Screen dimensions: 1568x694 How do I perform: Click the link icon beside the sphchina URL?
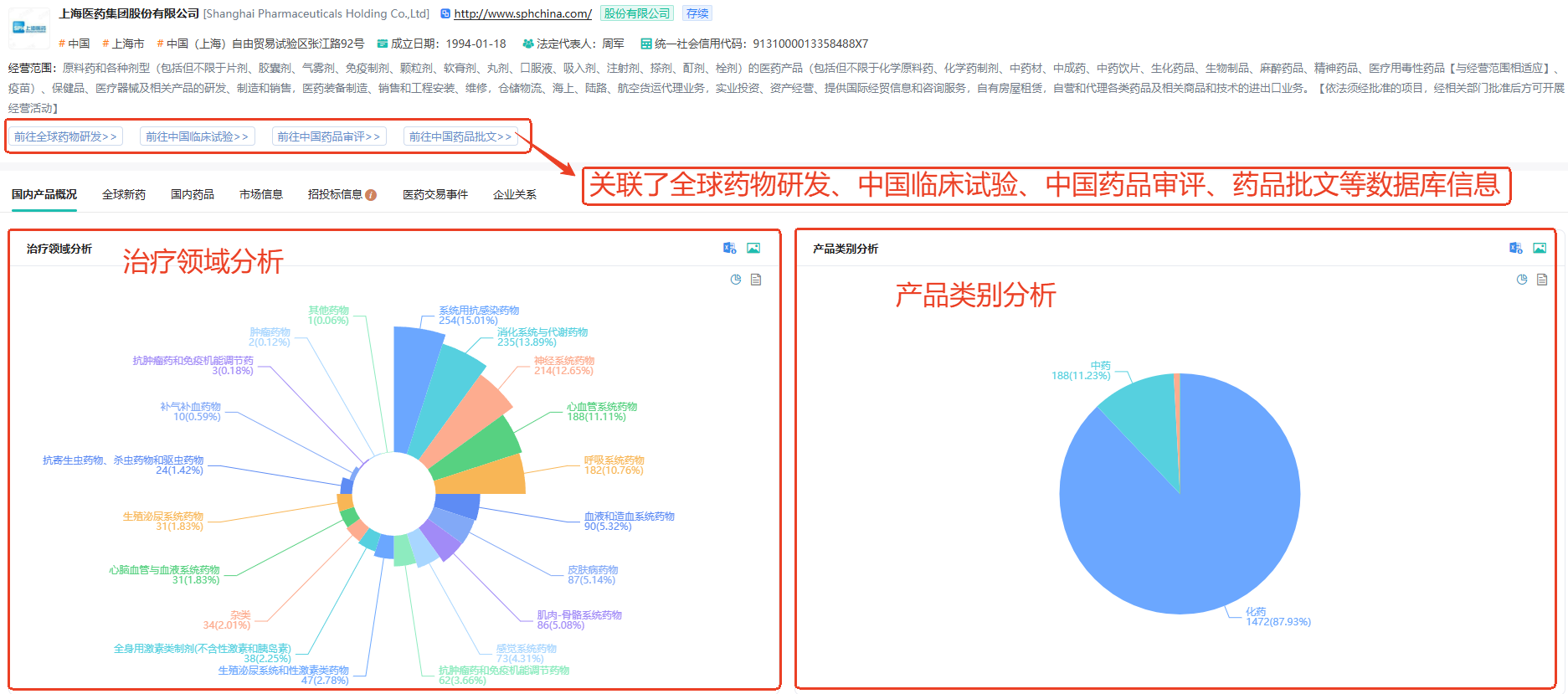click(x=445, y=13)
